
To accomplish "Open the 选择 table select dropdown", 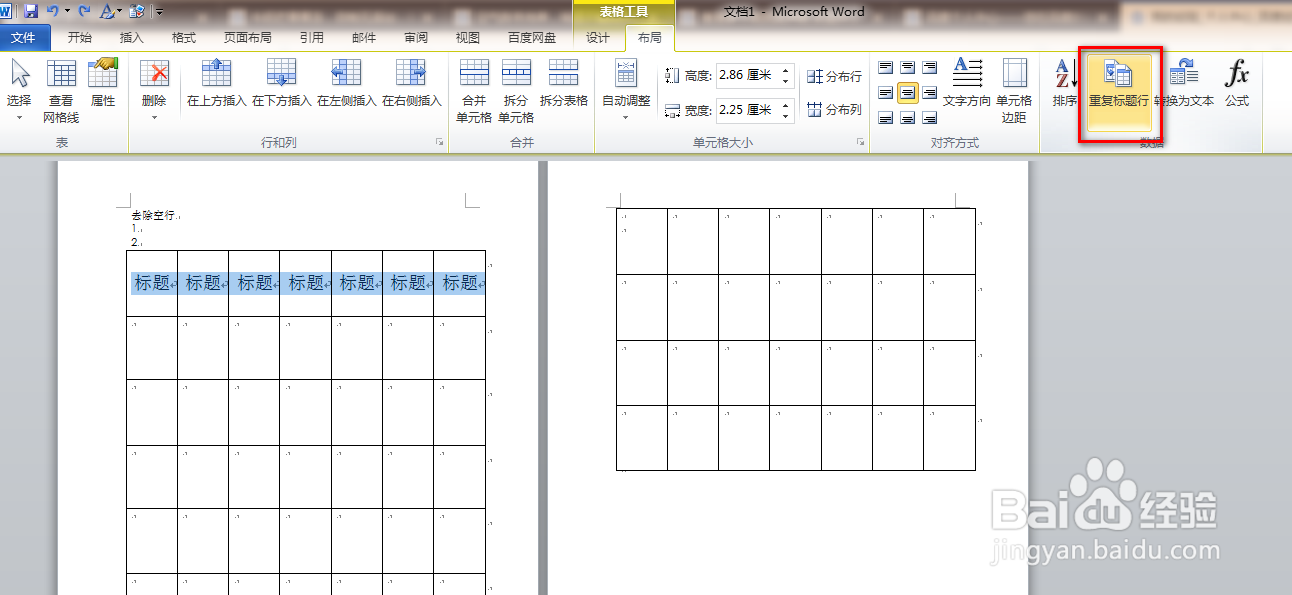I will [x=19, y=90].
